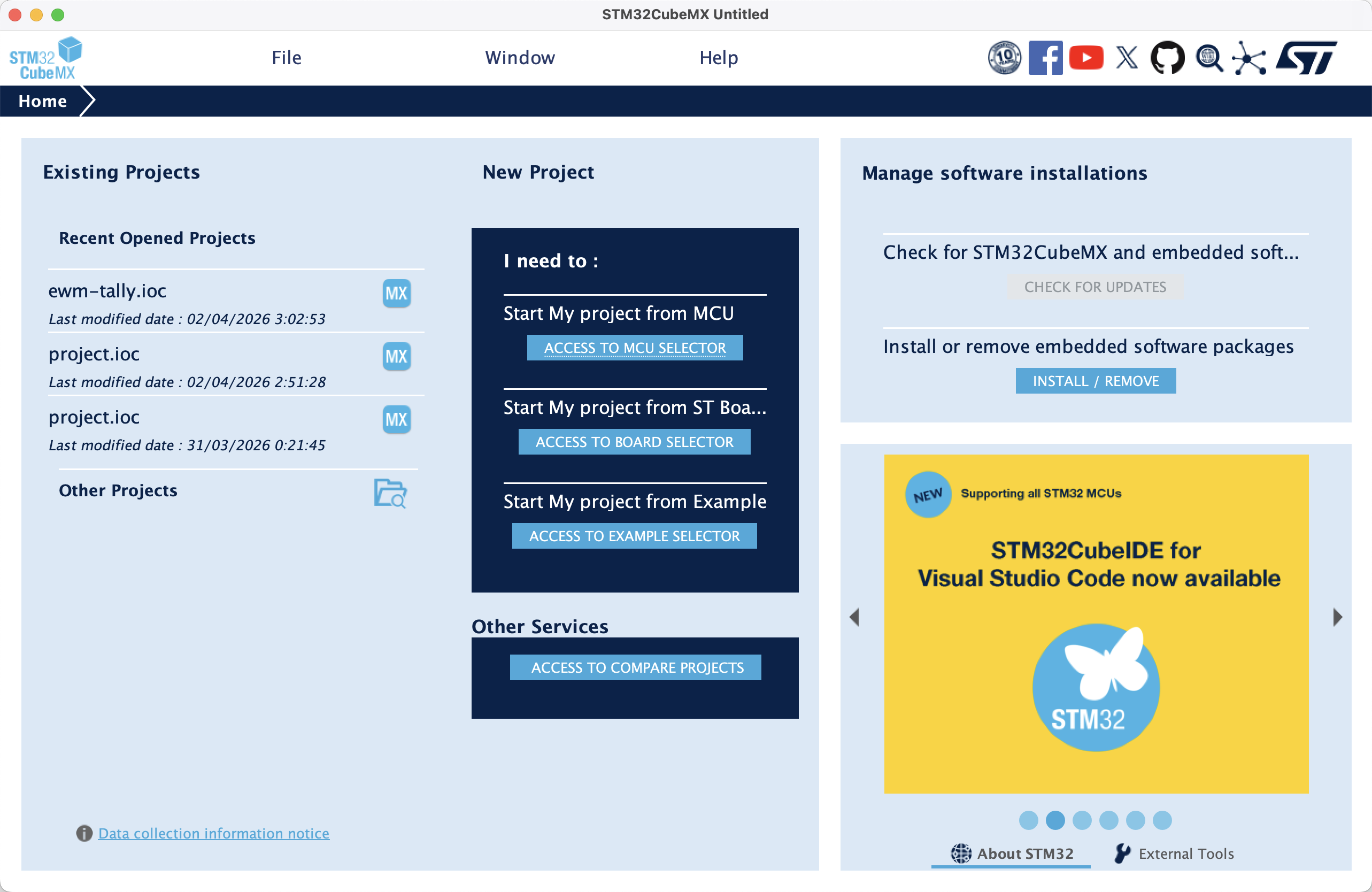Open Data collection information notice link

(x=213, y=833)
